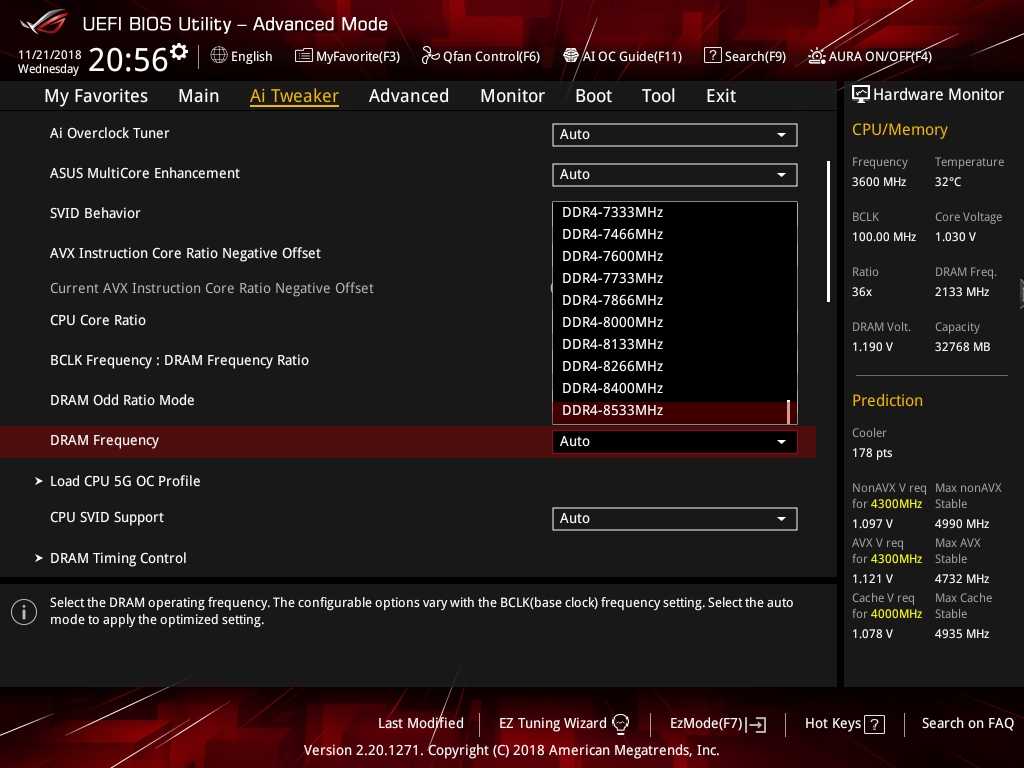The height and width of the screenshot is (768, 1024).
Task: Expand the DRAM Timing Control submenu
Action: coord(118,558)
